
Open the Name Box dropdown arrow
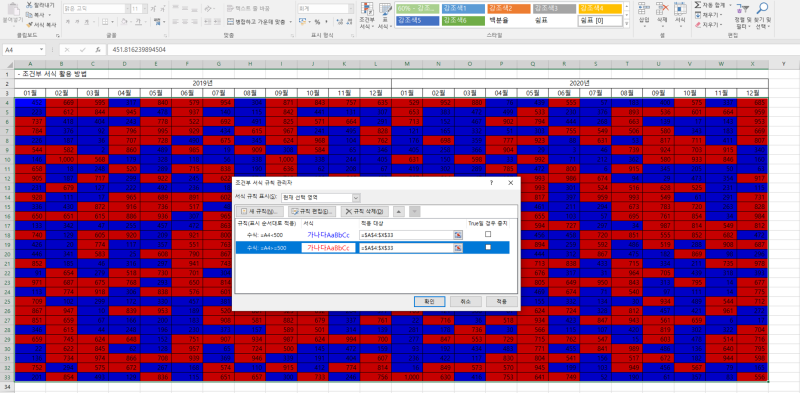click(x=42, y=50)
